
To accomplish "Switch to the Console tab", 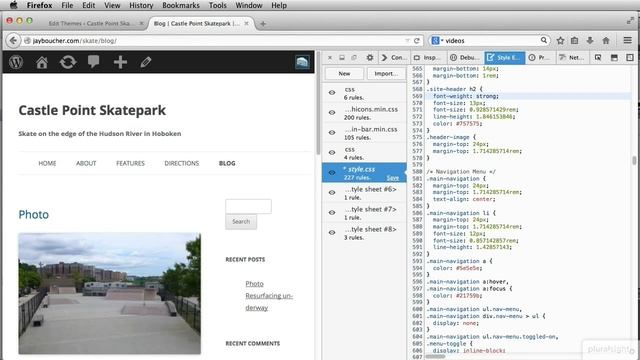I will tap(394, 58).
